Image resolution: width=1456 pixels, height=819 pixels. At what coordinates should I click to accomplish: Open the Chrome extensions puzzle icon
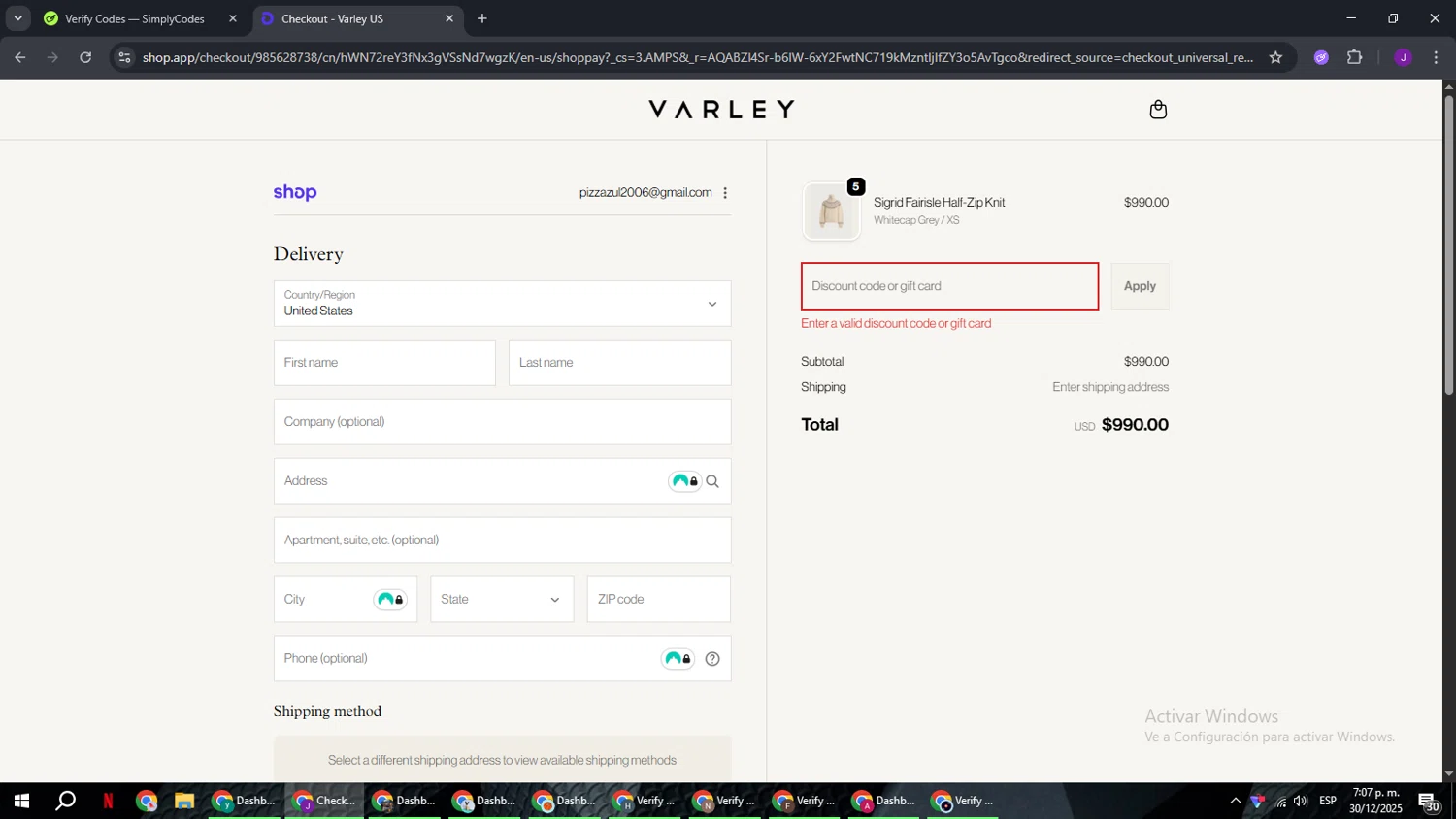coord(1355,57)
